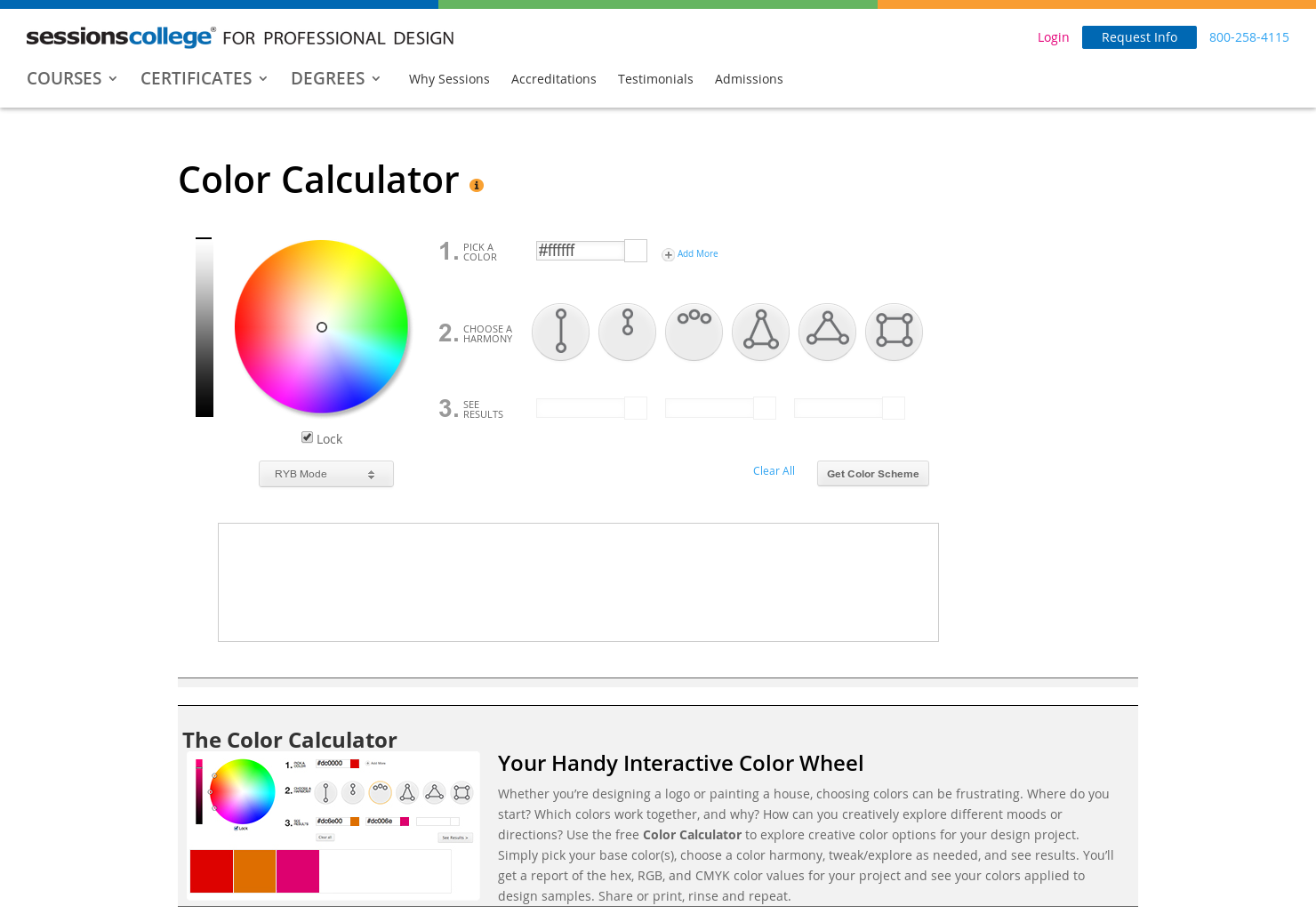Viewport: 1316px width, 922px height.
Task: Open the CERTIFICATES menu
Action: pyautogui.click(x=203, y=78)
